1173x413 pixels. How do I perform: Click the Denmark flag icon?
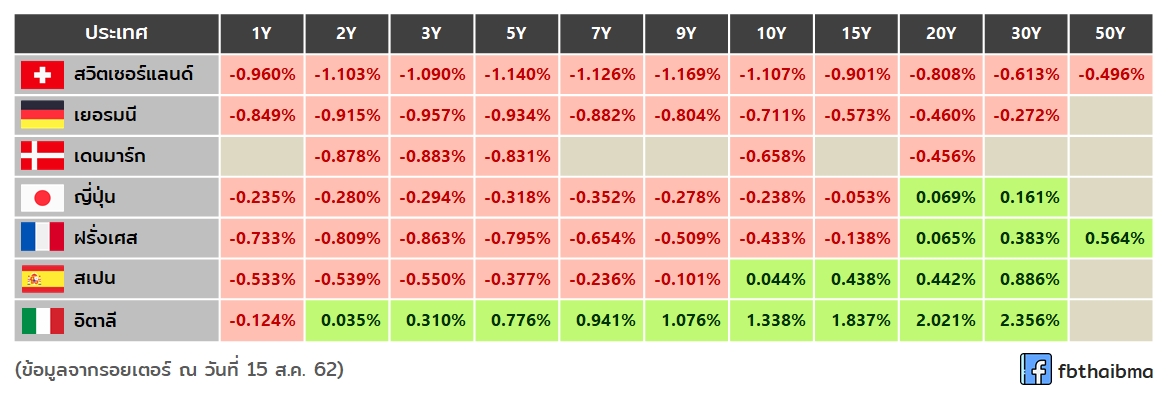tap(43, 156)
